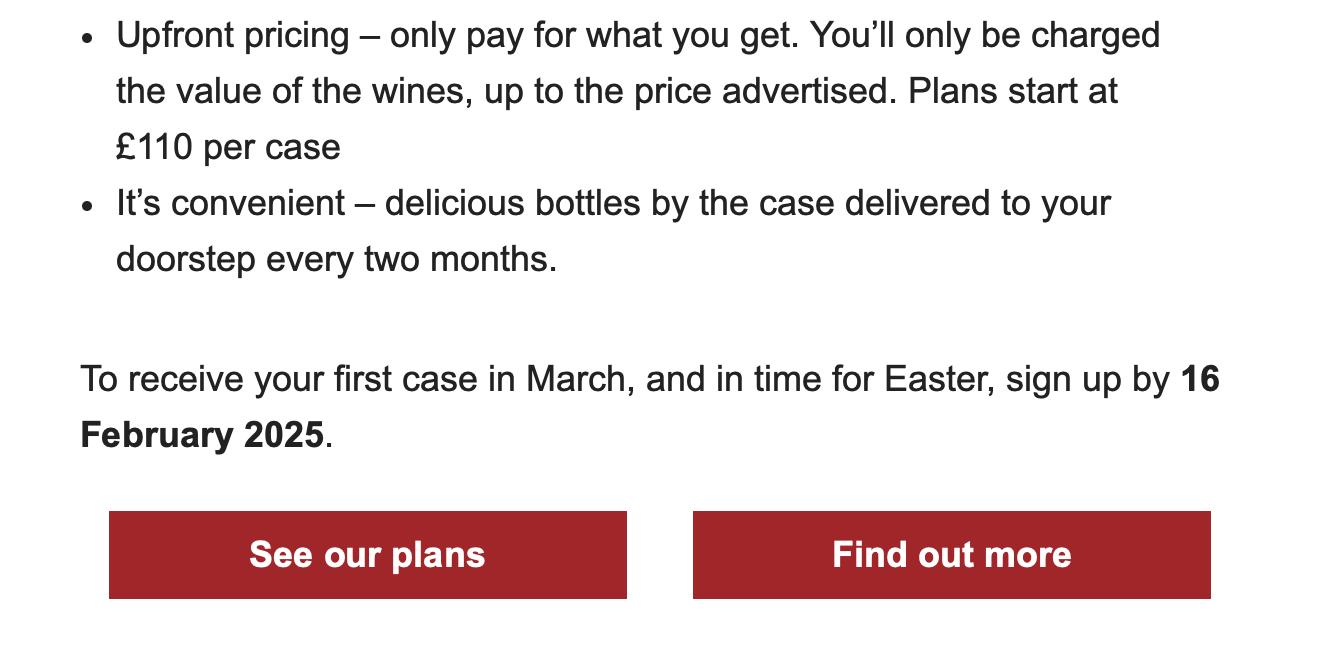Click "To receive your first case" text
Screen dimensions: 1338x650
pos(279,380)
